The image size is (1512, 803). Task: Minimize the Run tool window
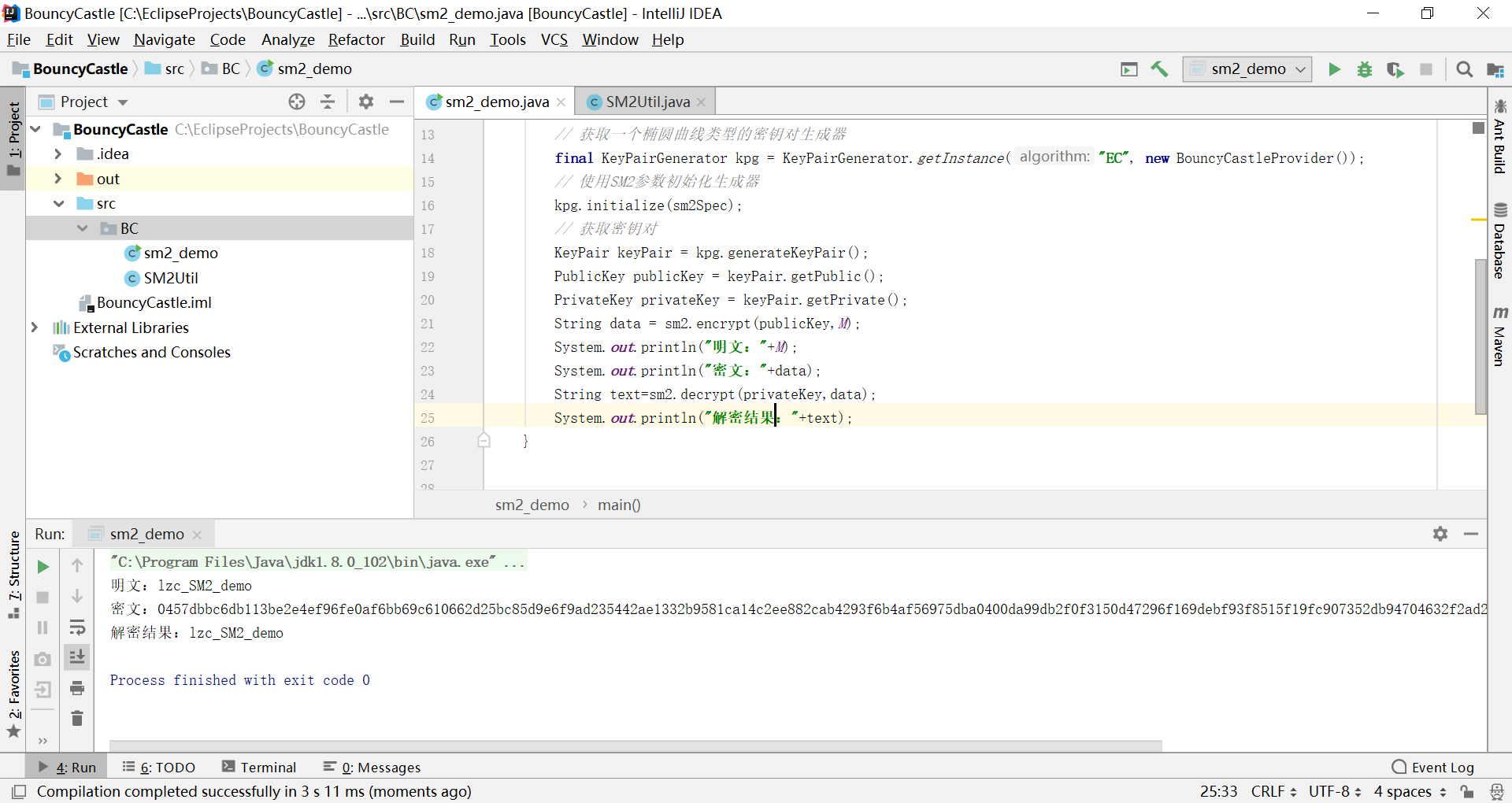click(x=1471, y=534)
